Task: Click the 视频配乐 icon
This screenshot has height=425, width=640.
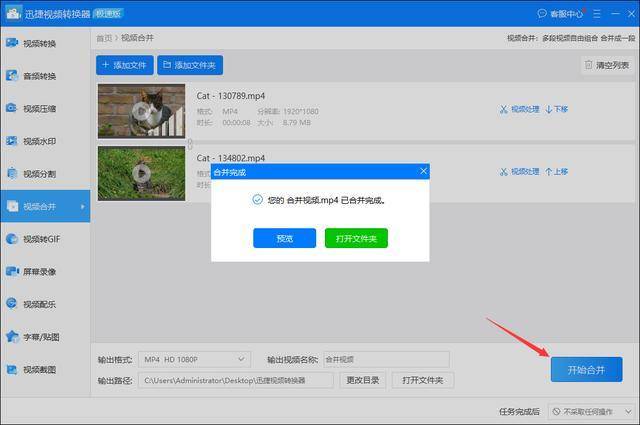Action: coord(12,303)
